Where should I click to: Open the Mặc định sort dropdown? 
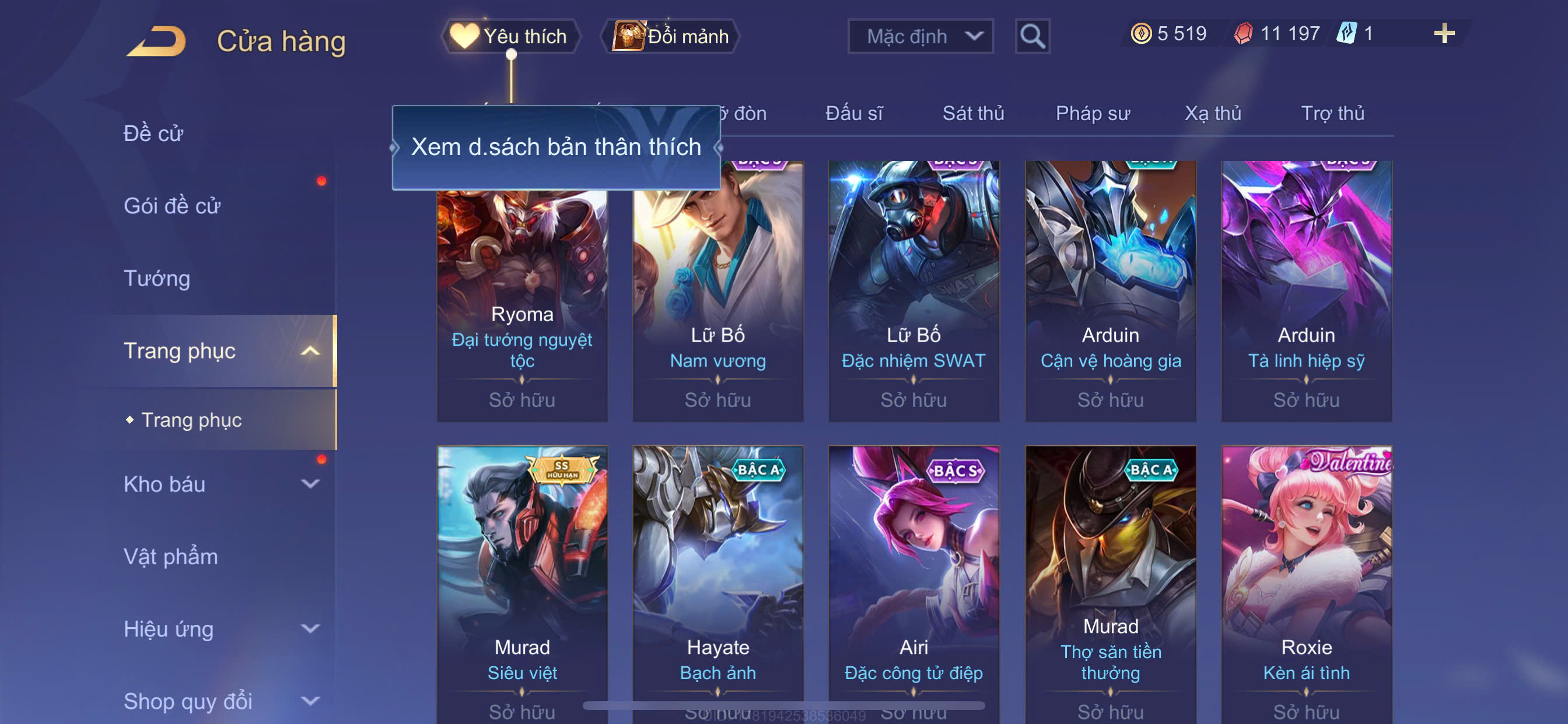[x=921, y=37]
